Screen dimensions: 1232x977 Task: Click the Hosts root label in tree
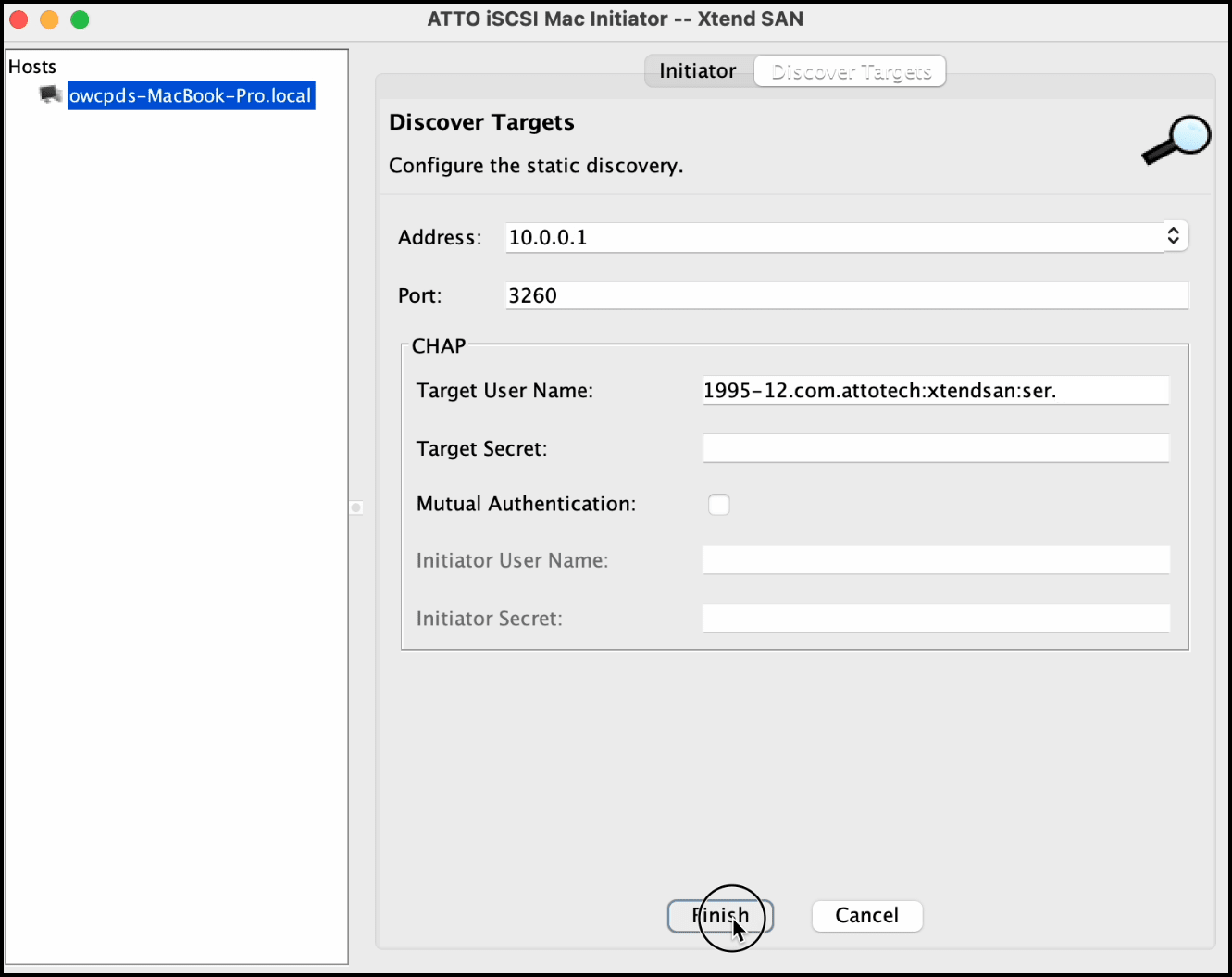pos(32,67)
